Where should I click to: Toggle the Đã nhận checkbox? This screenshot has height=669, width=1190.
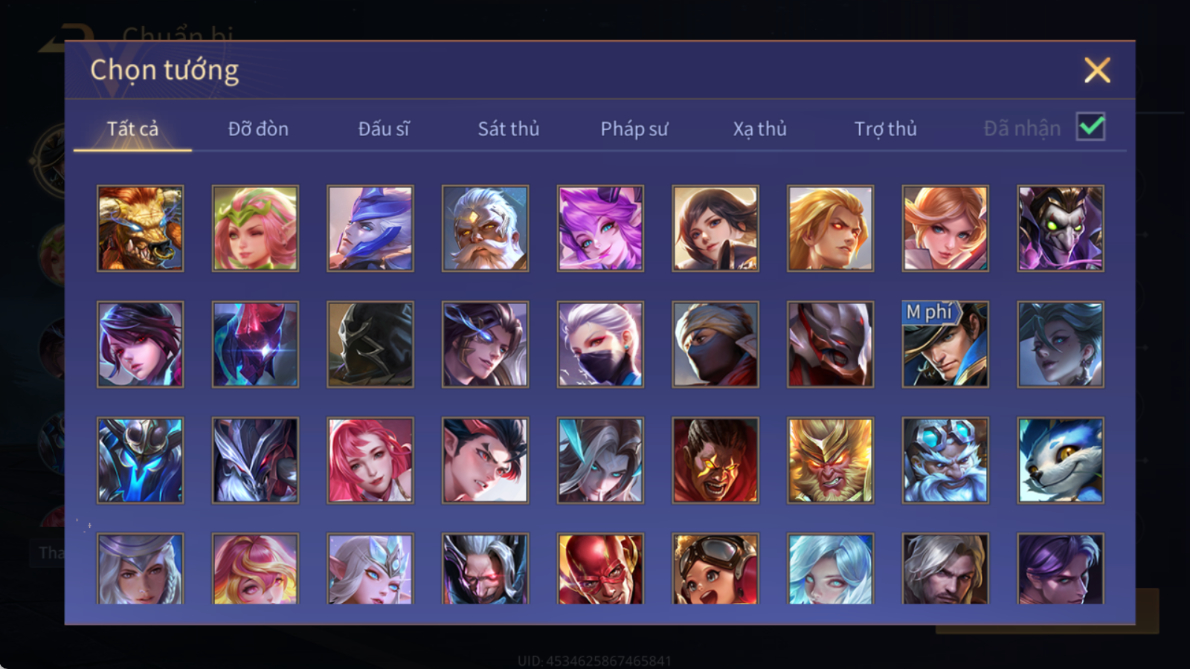(1091, 127)
